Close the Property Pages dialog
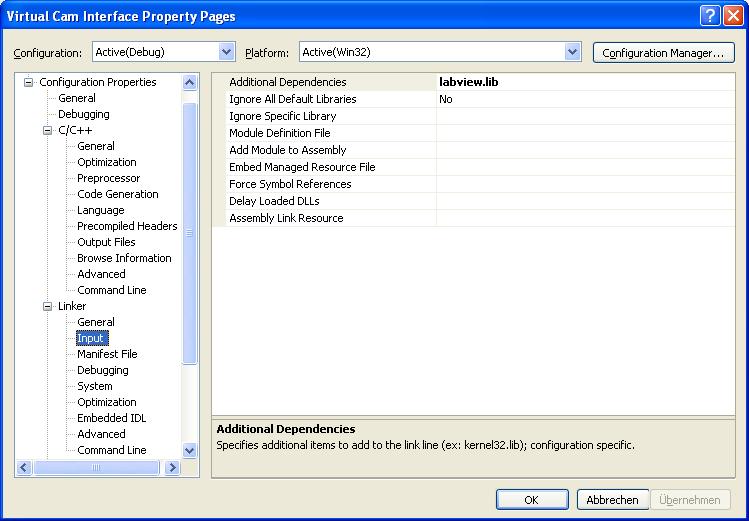Screen dimensions: 749x521 [733, 16]
